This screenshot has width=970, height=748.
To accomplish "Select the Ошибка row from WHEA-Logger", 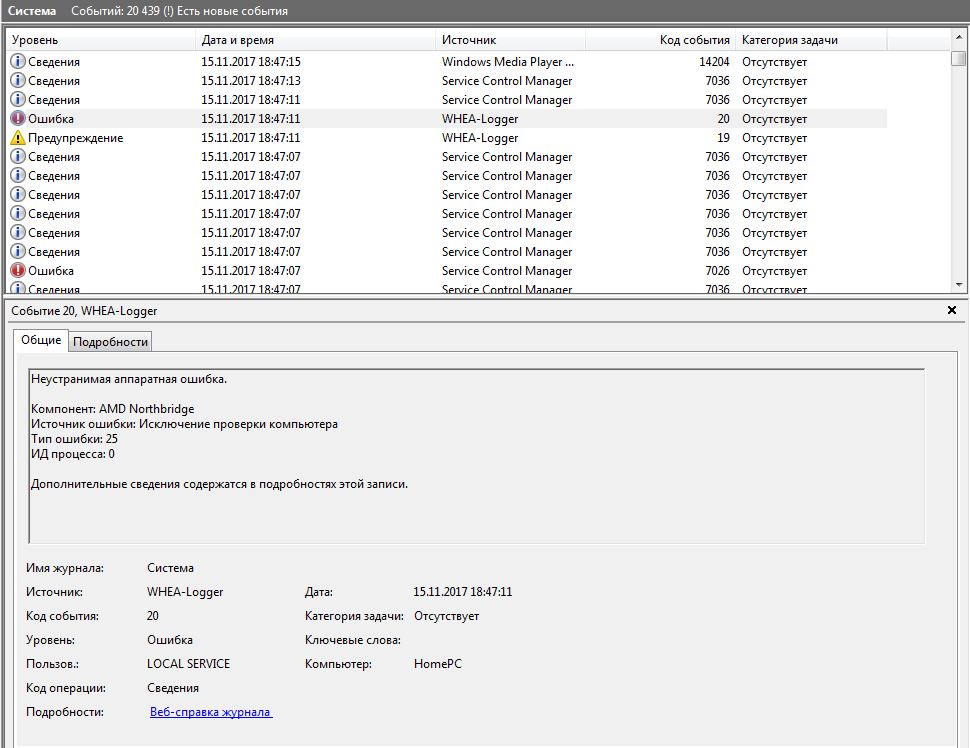I will point(447,119).
